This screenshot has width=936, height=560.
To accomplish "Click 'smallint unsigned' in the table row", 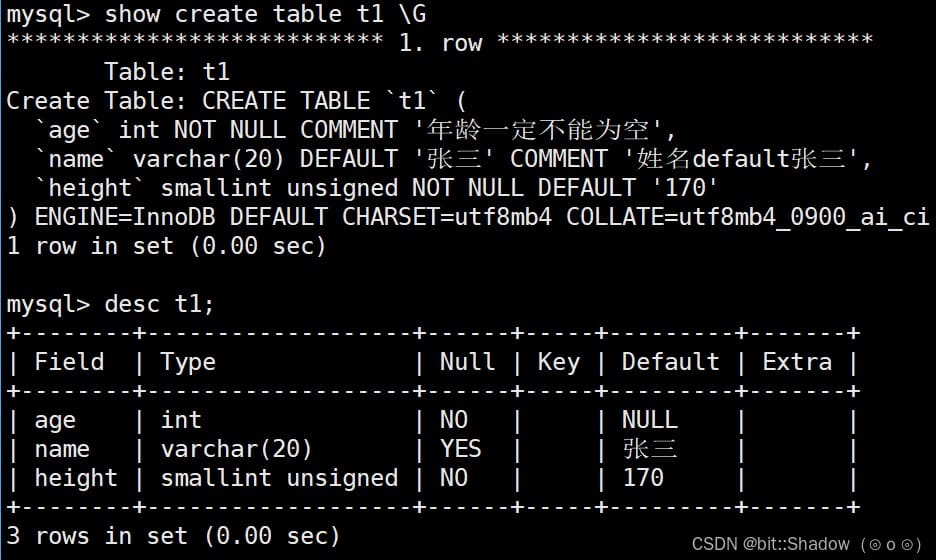I will tap(279, 478).
